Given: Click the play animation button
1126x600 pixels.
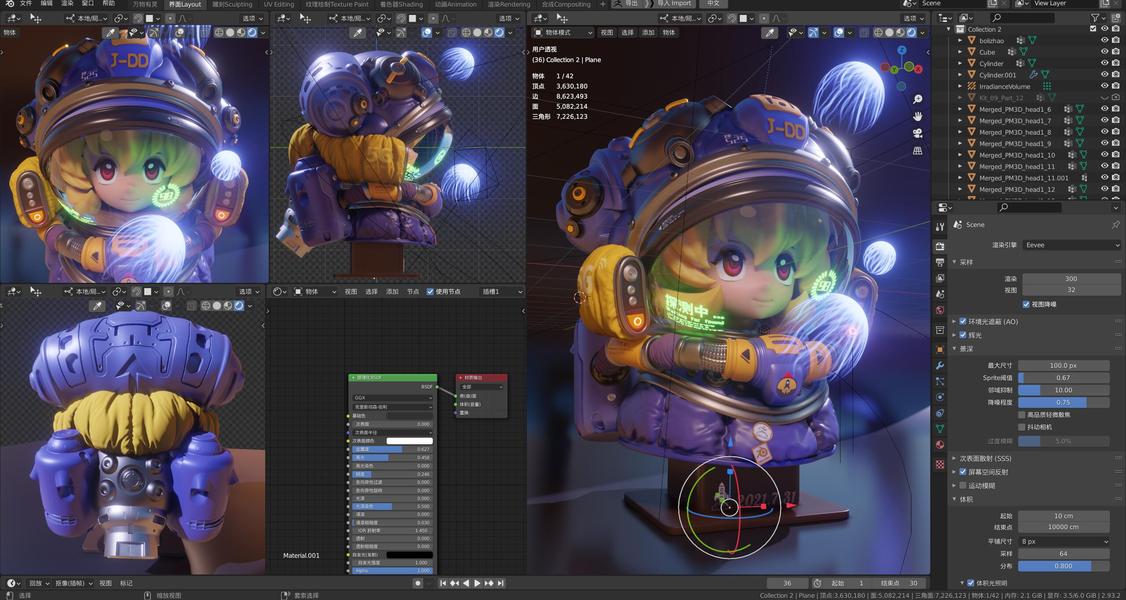Looking at the screenshot, I should [478, 583].
